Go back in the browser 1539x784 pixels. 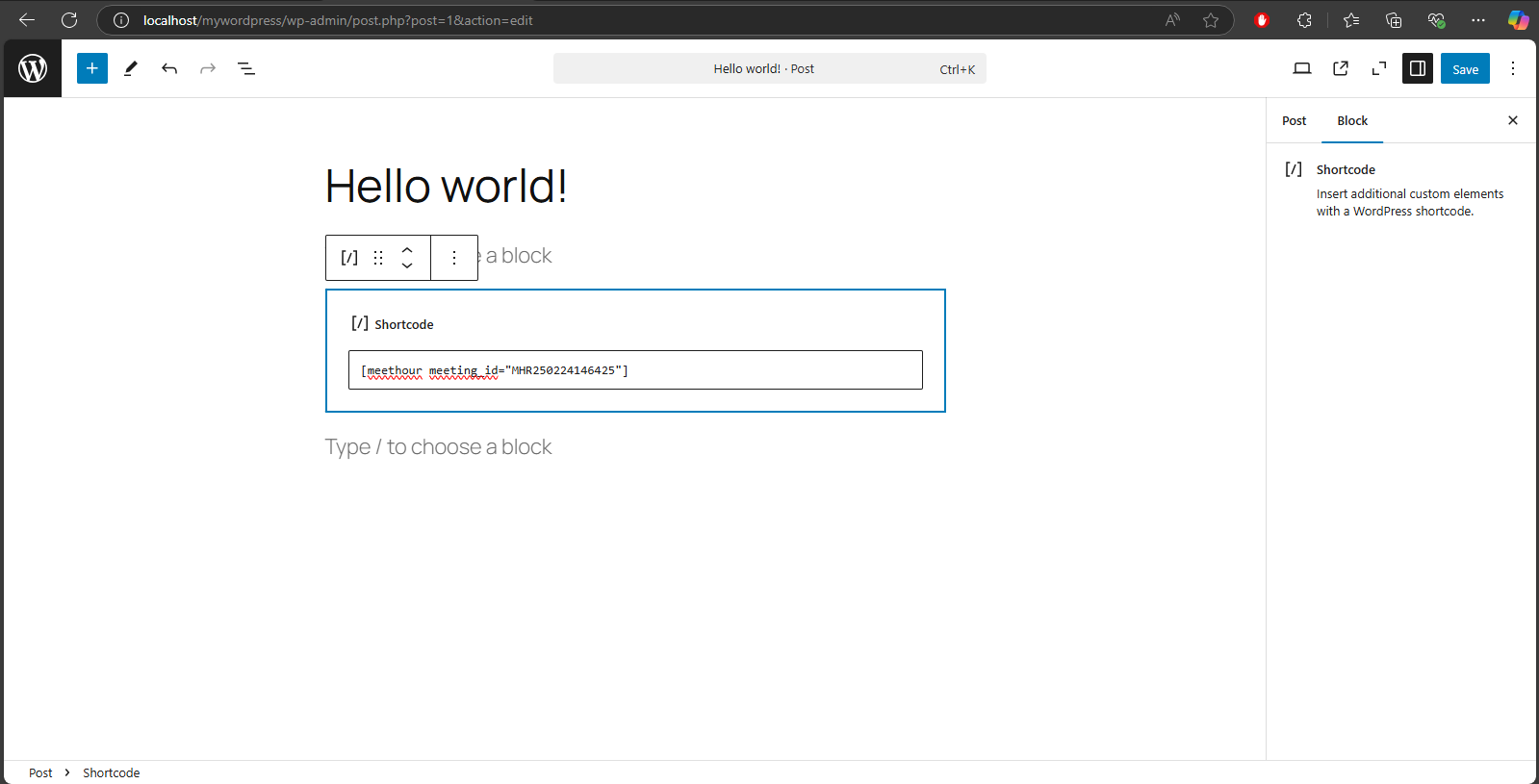27,19
